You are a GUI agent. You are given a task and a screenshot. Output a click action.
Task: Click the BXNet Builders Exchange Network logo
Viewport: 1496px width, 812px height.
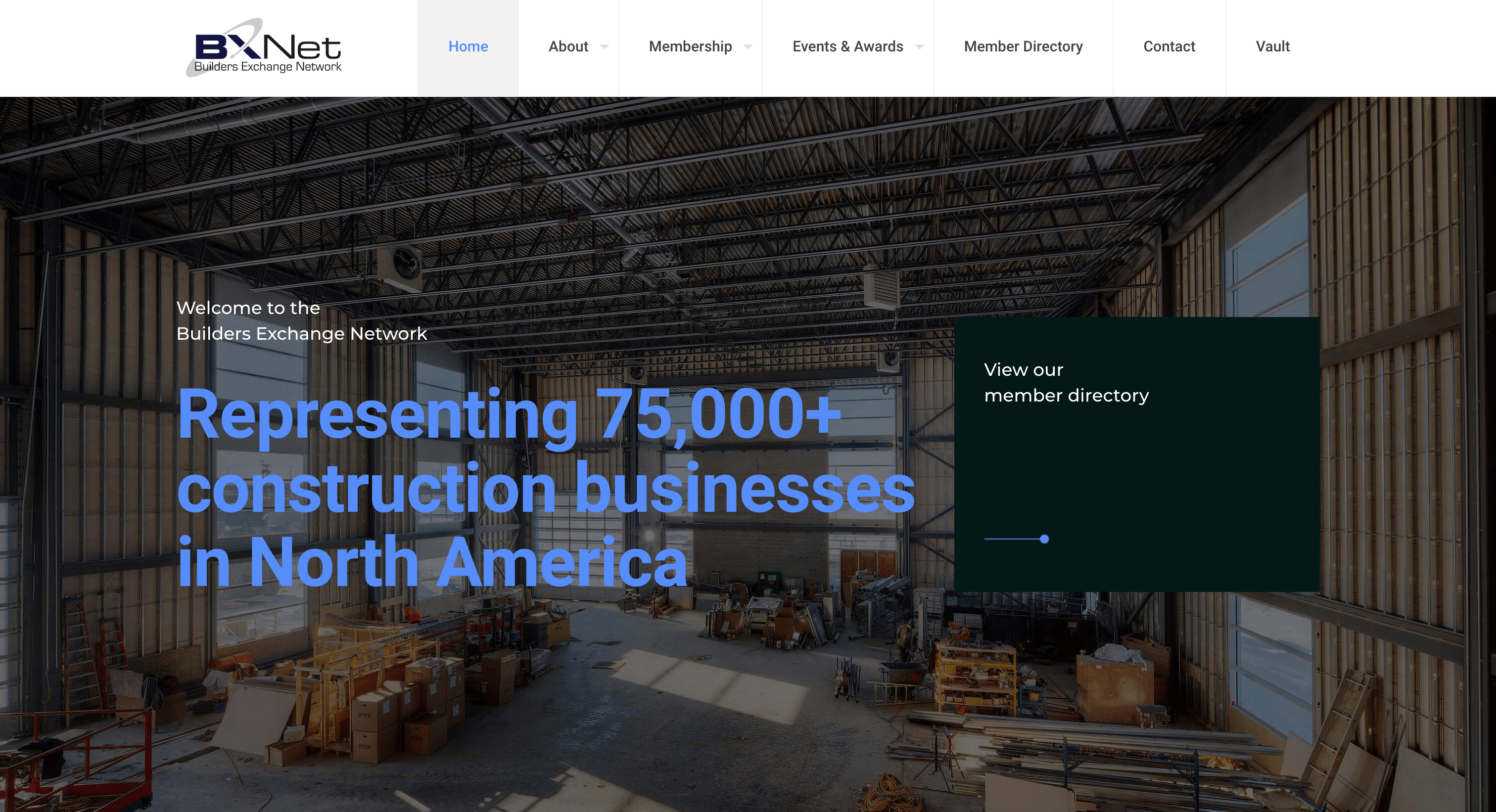264,47
